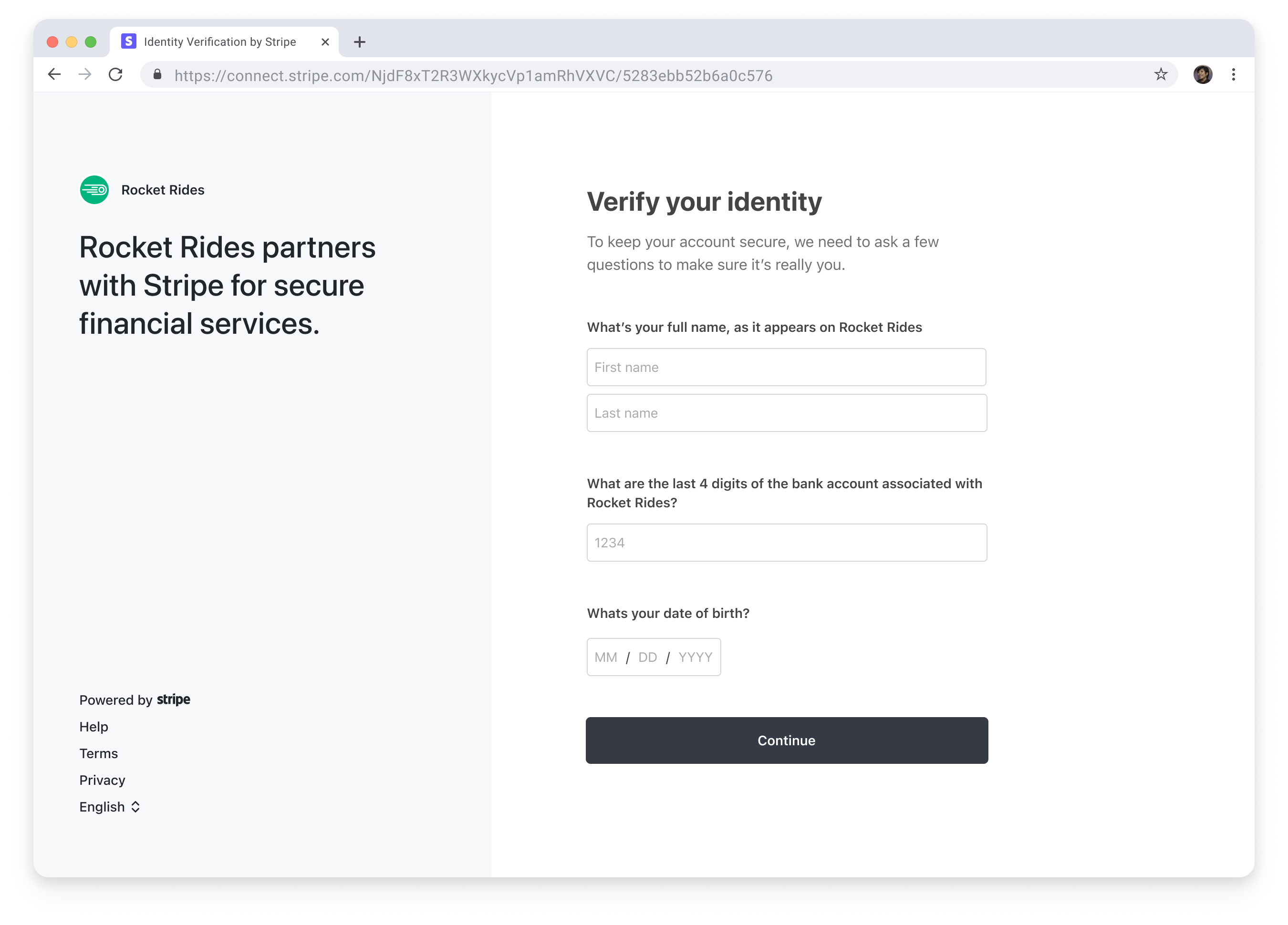Click the Rocket Rides logo icon
The image size is (1288, 925).
tap(94, 190)
